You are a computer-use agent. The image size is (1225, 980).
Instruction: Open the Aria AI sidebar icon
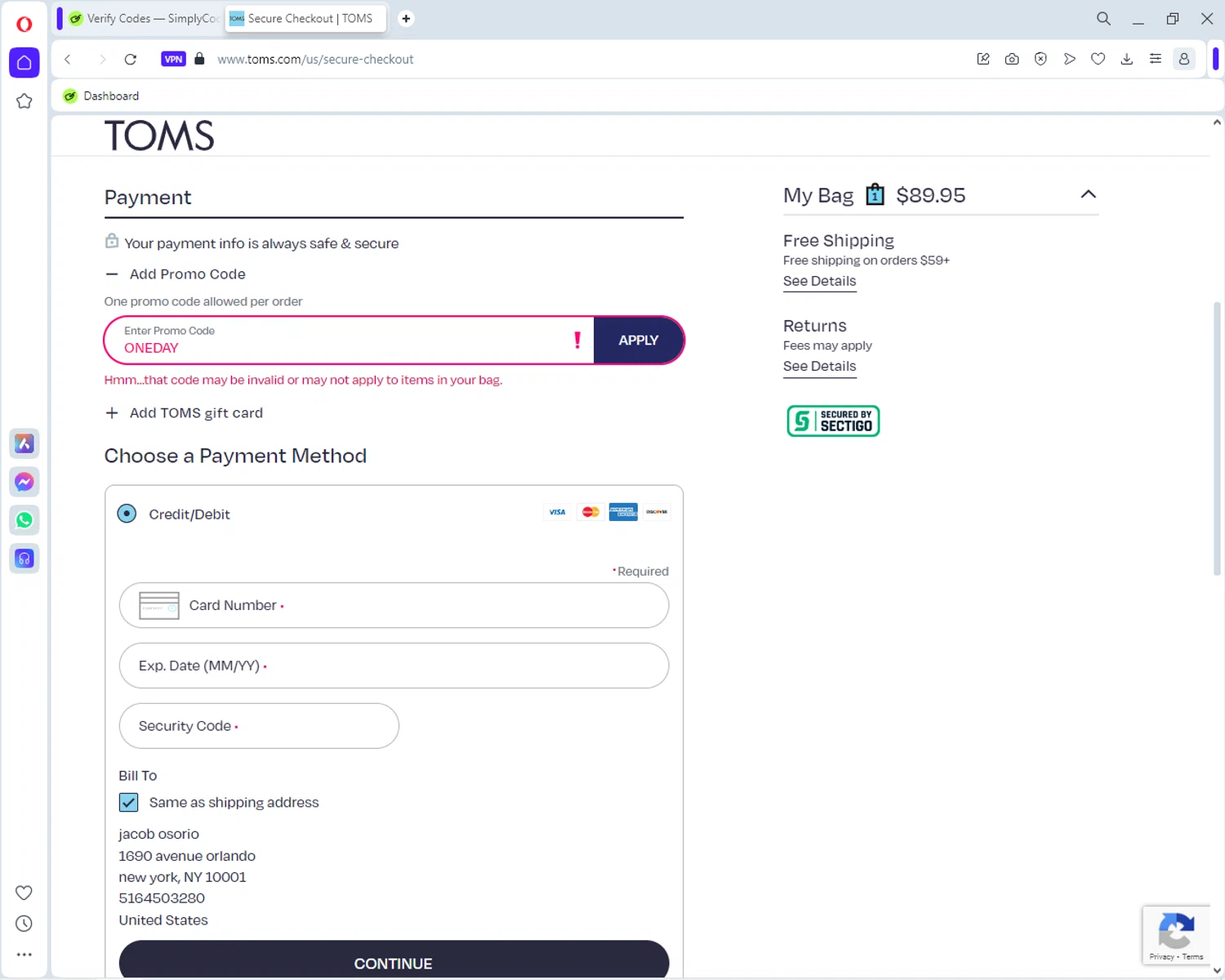(24, 443)
